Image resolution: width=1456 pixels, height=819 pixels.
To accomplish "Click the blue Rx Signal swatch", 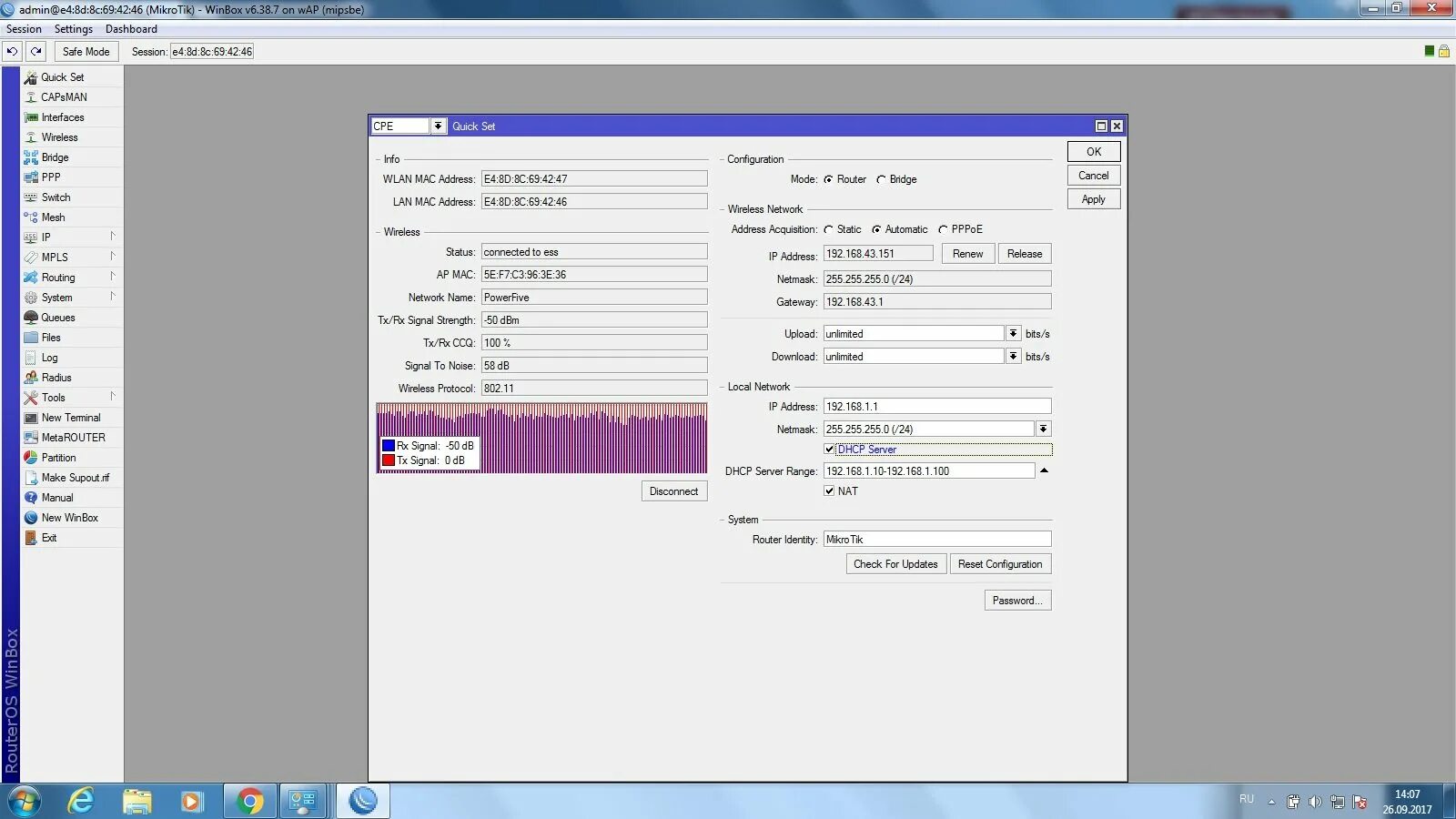I will pos(389,446).
